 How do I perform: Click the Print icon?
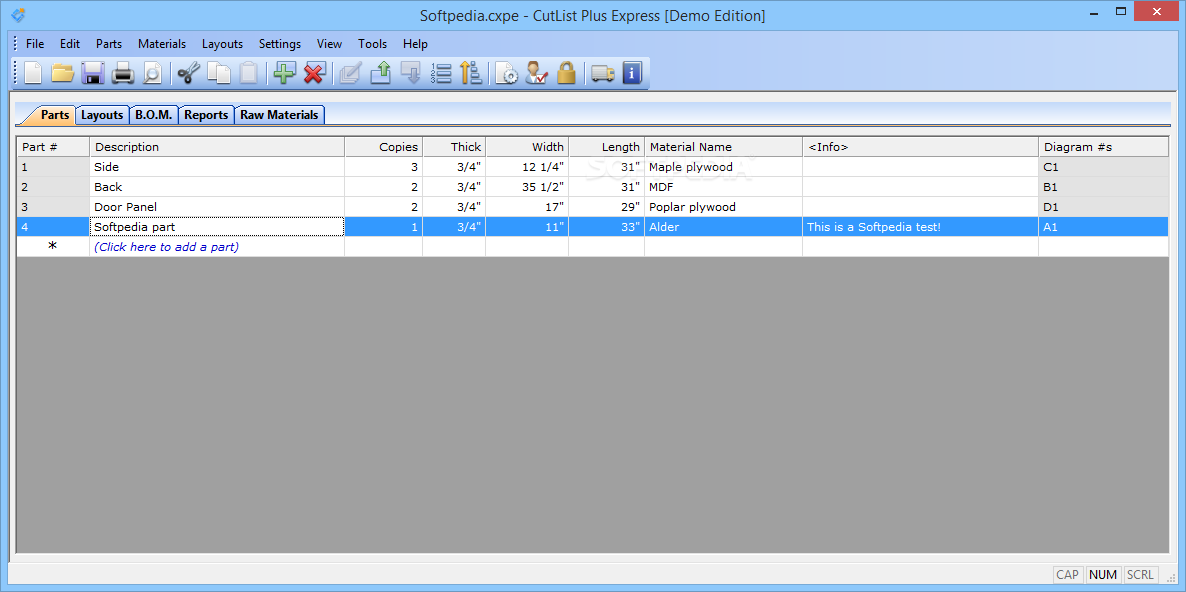pyautogui.click(x=123, y=73)
